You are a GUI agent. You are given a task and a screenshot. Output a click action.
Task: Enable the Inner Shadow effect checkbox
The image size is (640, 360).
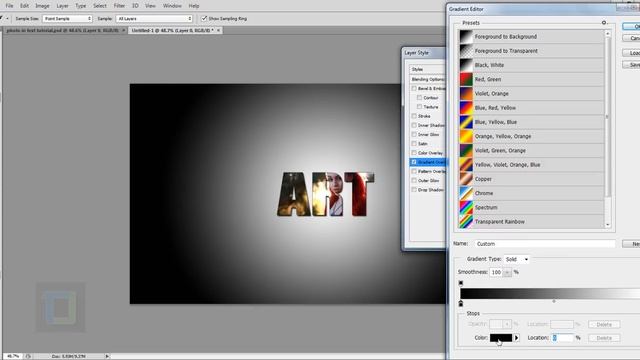pos(414,125)
